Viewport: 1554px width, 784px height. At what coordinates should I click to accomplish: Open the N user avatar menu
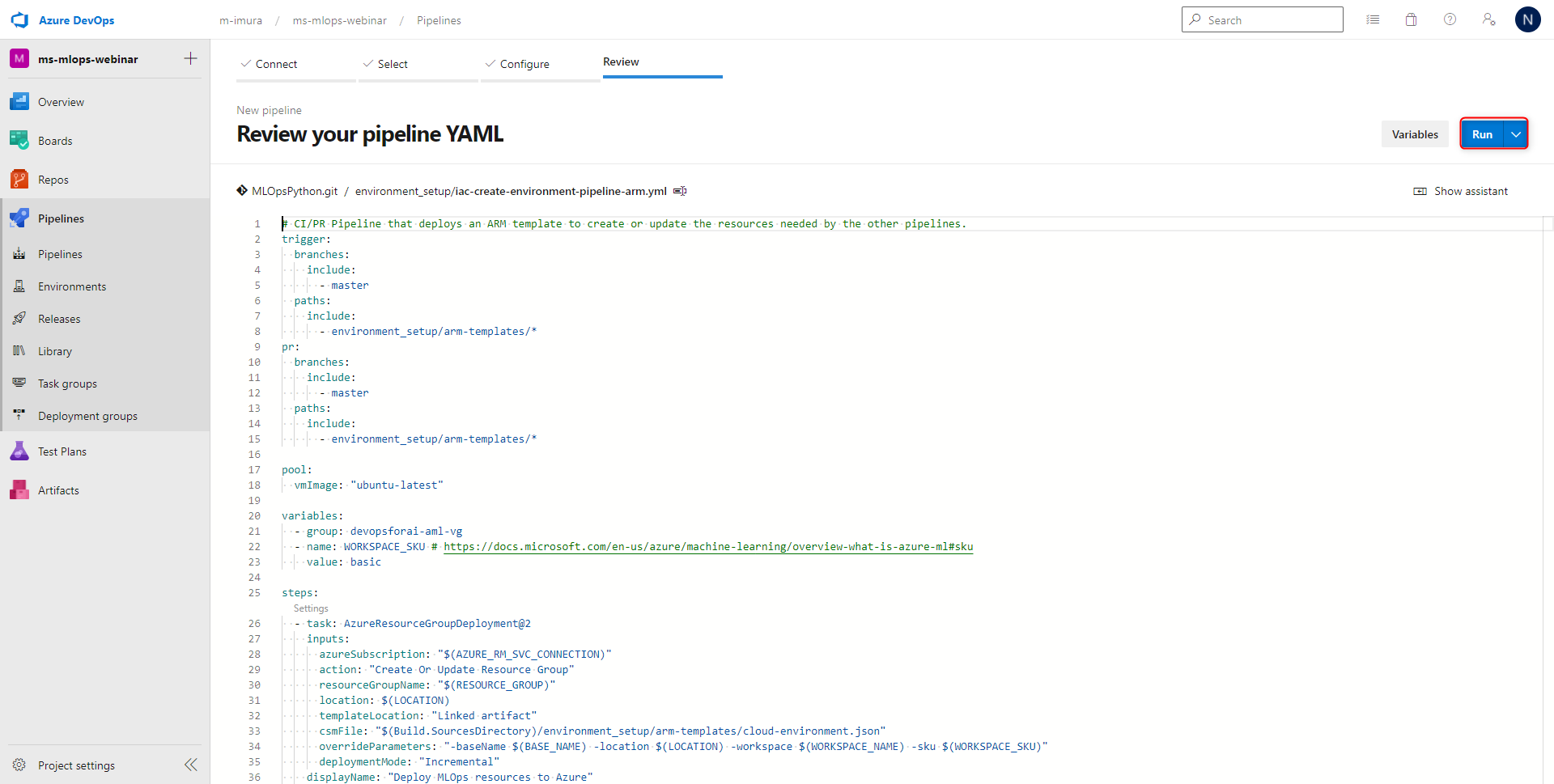pyautogui.click(x=1528, y=19)
